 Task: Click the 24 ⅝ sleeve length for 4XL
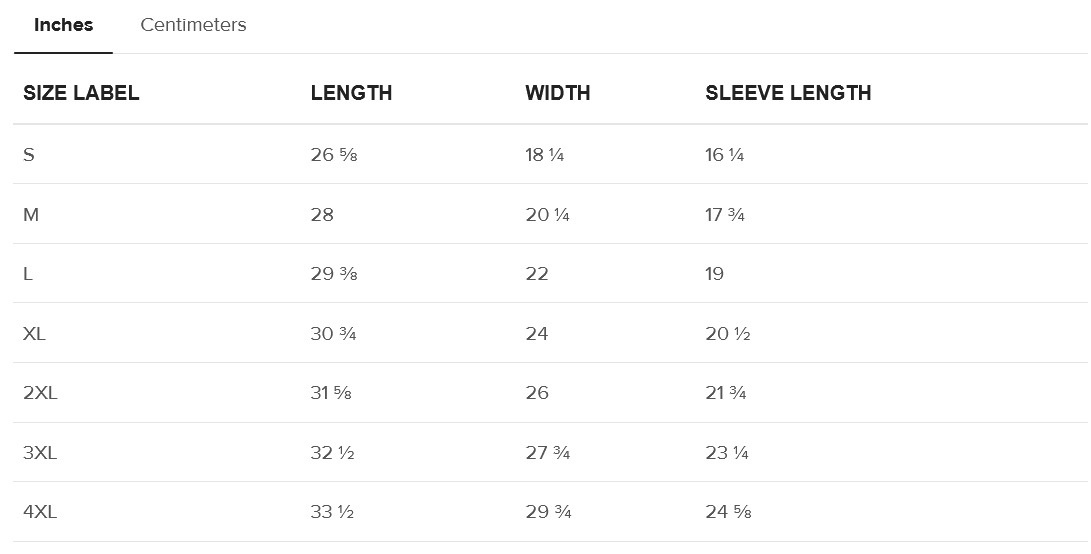(728, 512)
